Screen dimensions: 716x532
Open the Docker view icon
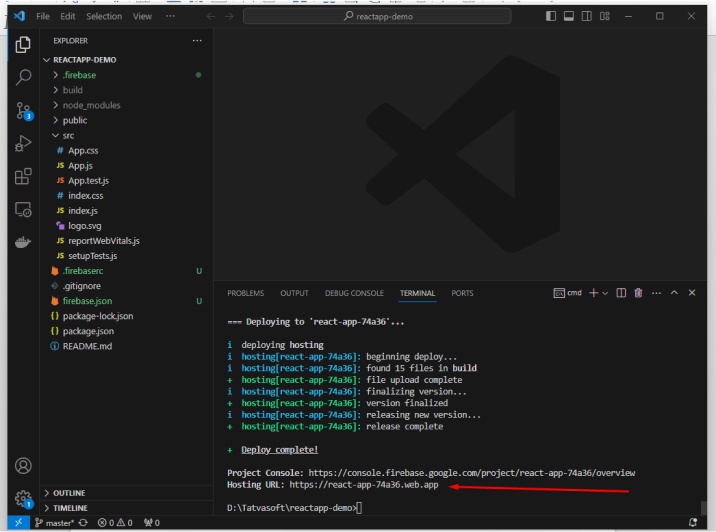click(x=23, y=243)
